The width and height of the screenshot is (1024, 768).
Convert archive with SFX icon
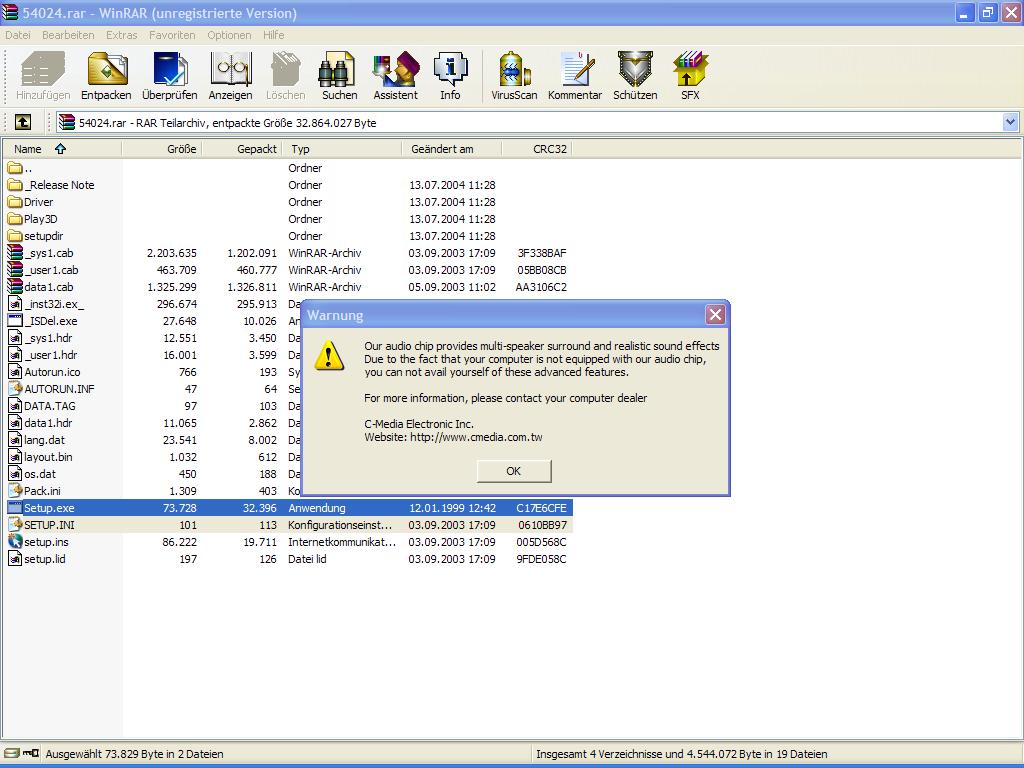[x=690, y=76]
